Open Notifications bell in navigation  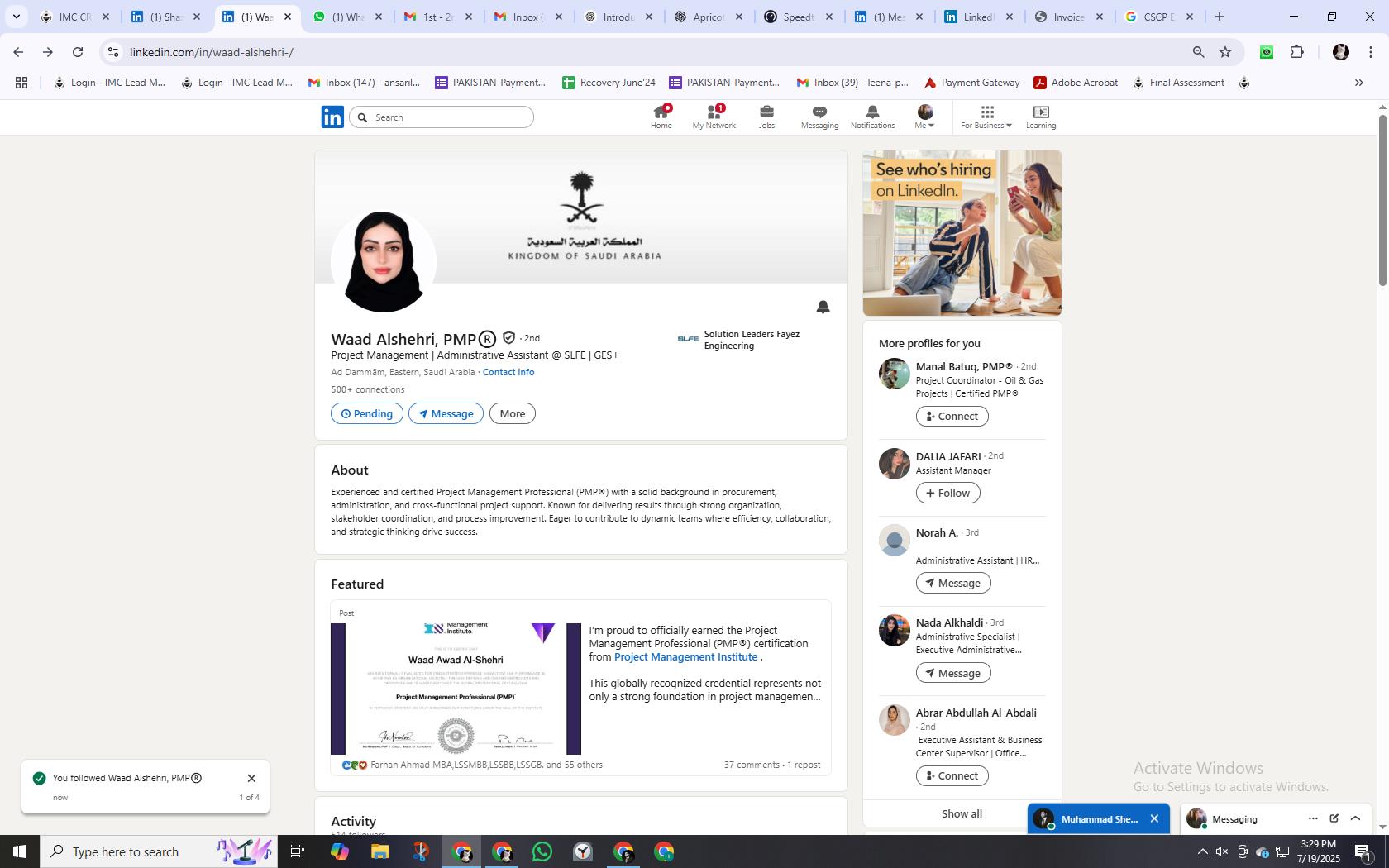tap(872, 117)
